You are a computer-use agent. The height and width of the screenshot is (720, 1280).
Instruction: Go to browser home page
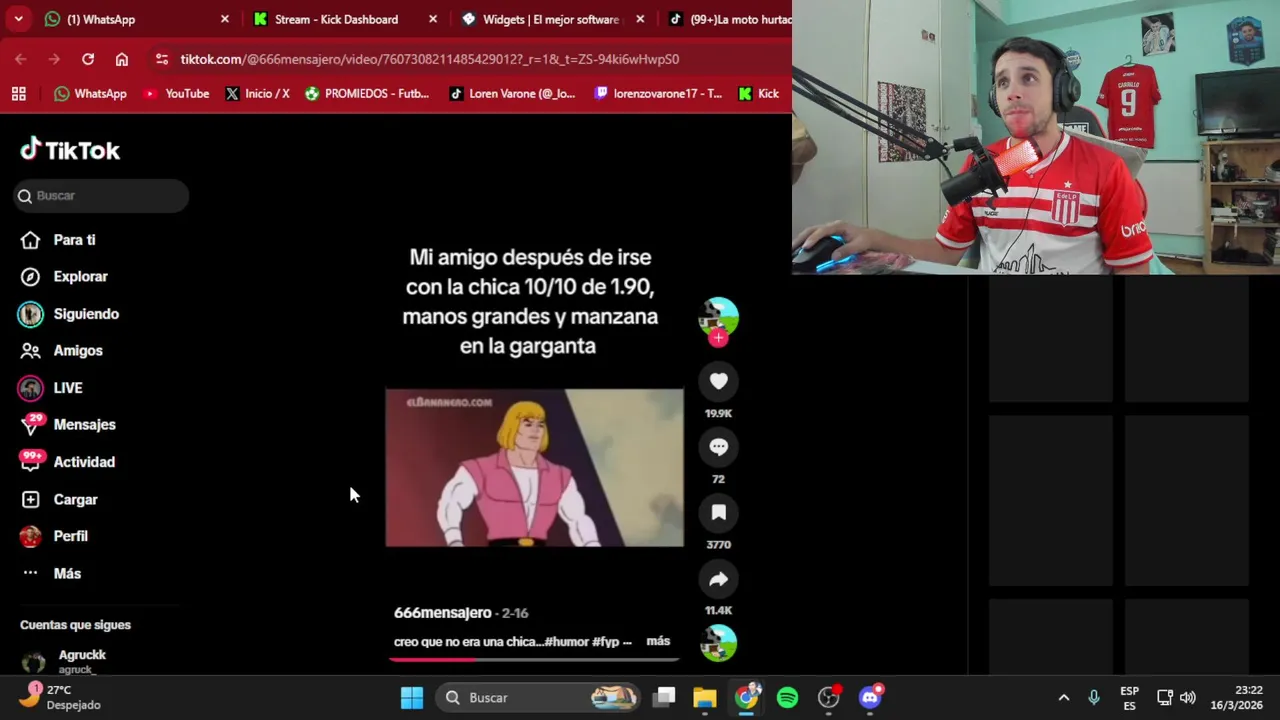[x=122, y=59]
